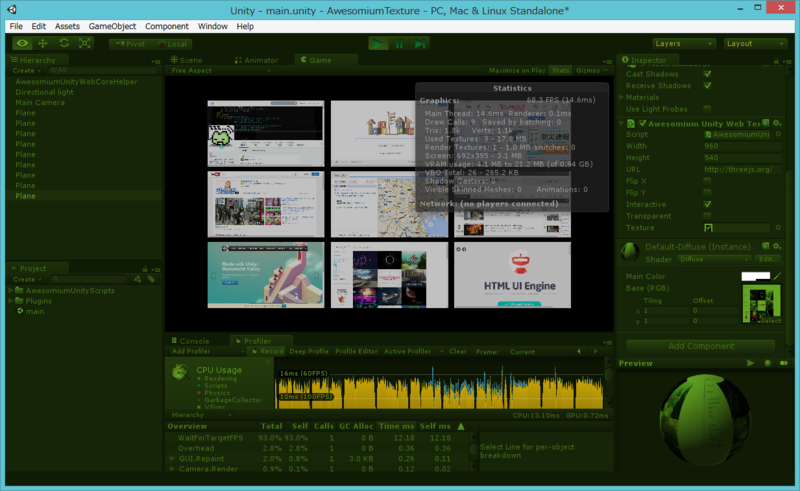Click the URL field
The width and height of the screenshot is (800, 491).
pos(742,169)
